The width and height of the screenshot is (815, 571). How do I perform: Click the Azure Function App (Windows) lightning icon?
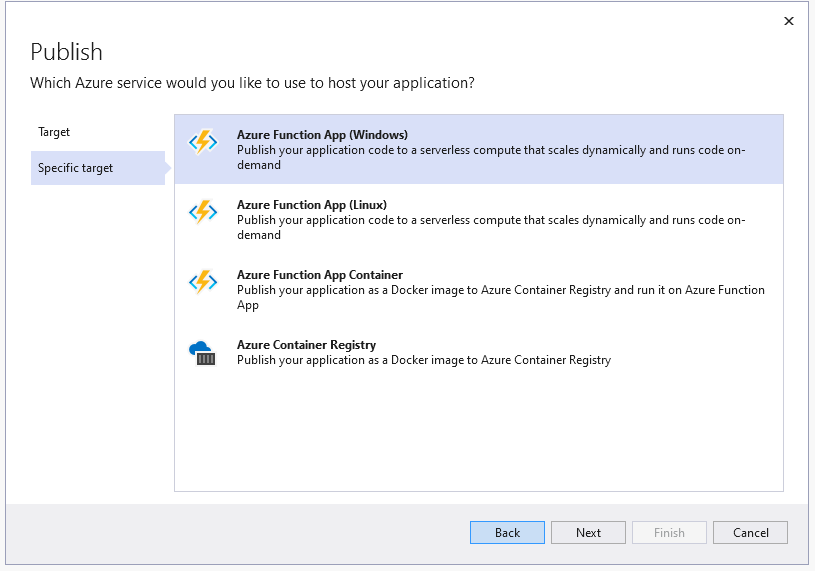coord(203,142)
